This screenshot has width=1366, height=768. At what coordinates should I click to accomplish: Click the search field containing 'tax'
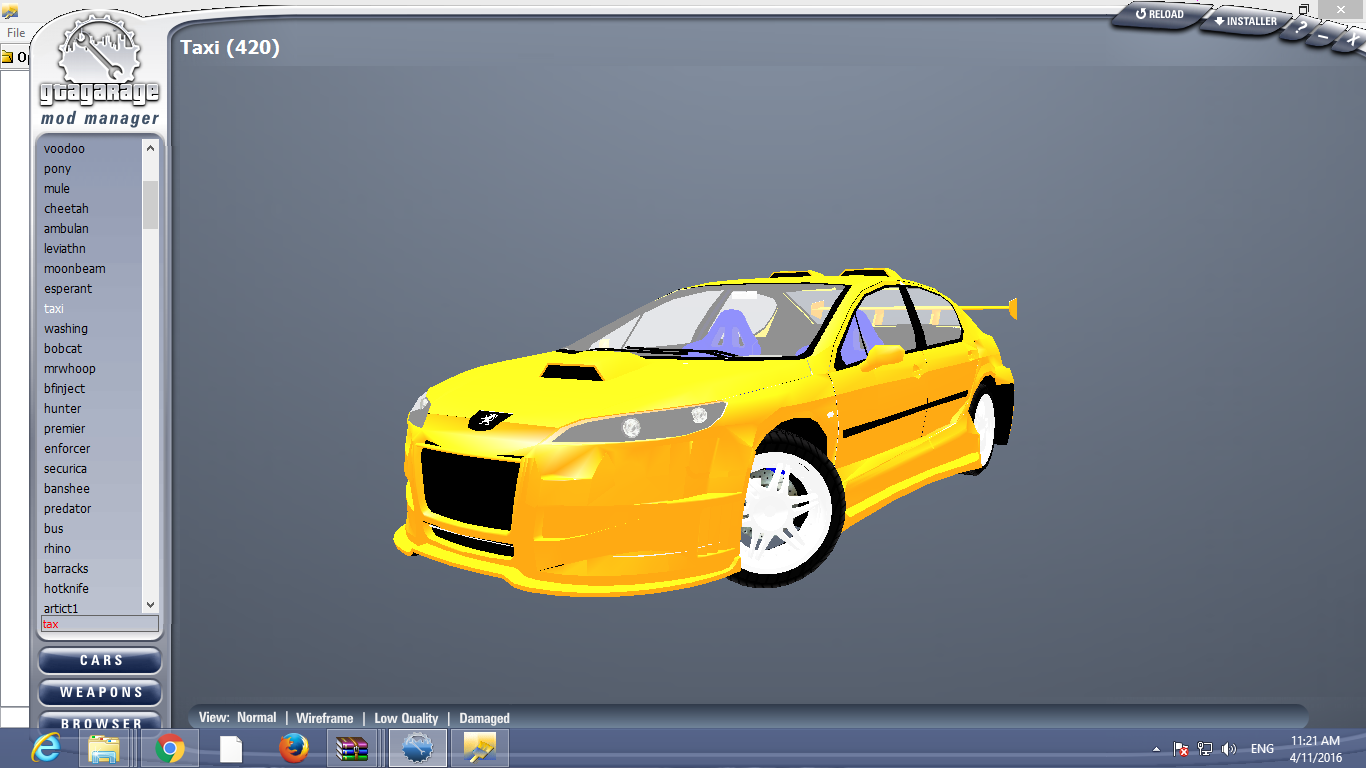pyautogui.click(x=99, y=624)
